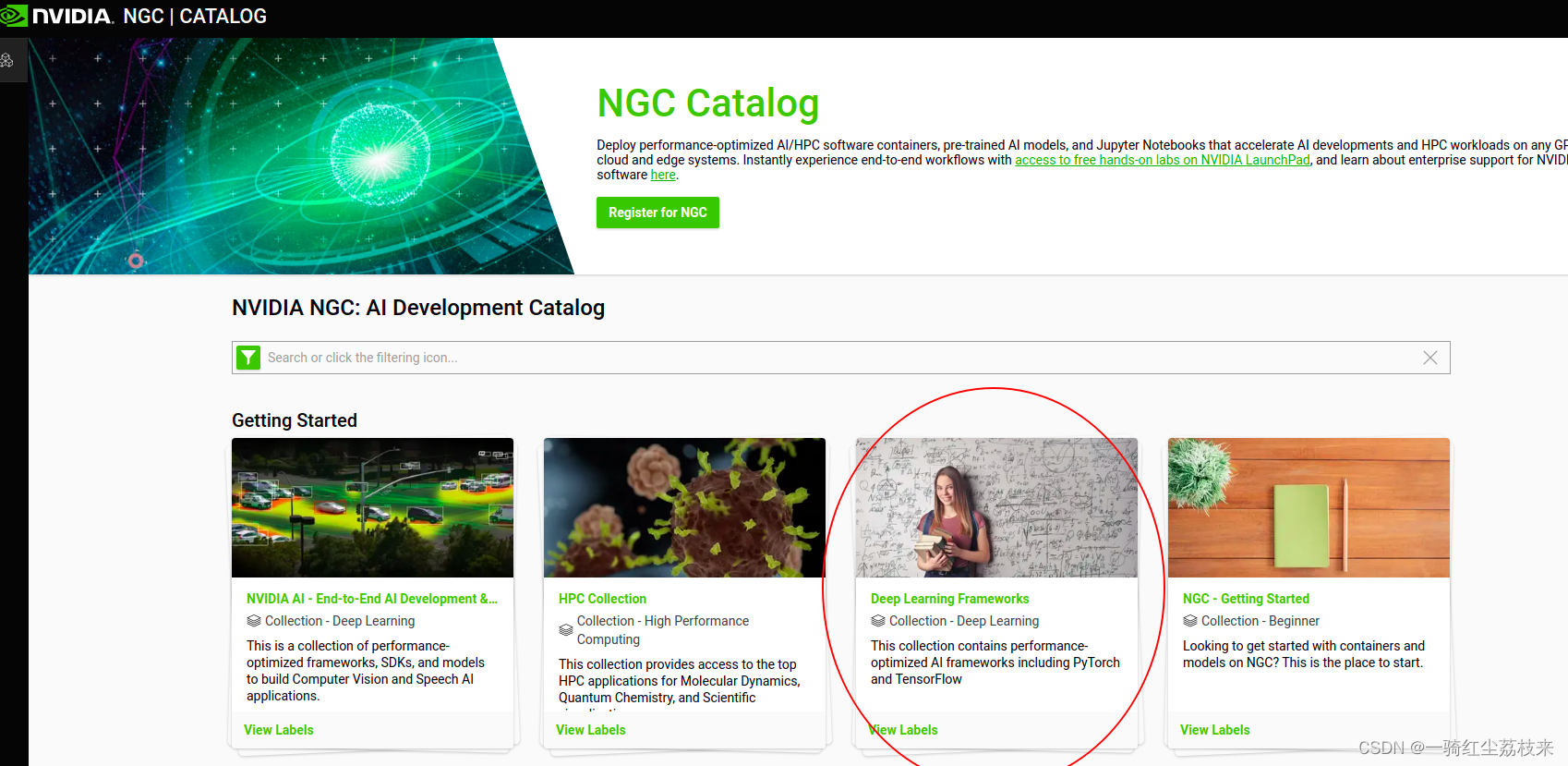The width and height of the screenshot is (1568, 766).
Task: Click collection icon on Deep Learning Frameworks card
Action: coord(878,621)
